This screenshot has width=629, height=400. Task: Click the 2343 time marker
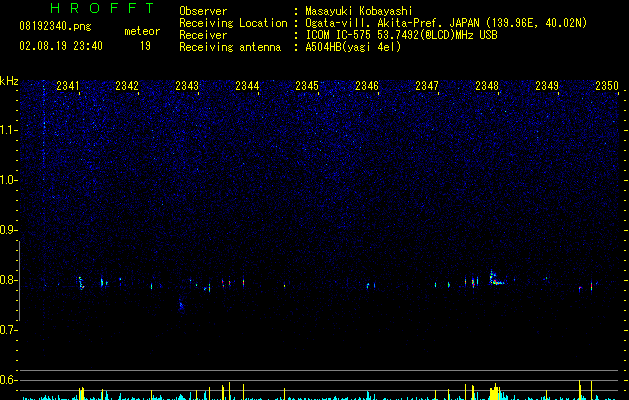[x=187, y=85]
